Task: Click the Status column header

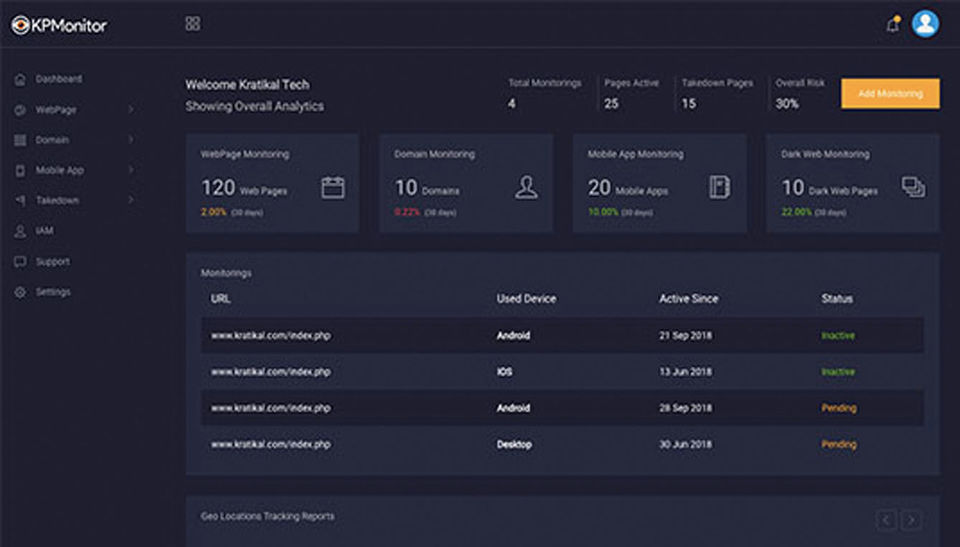Action: click(837, 298)
